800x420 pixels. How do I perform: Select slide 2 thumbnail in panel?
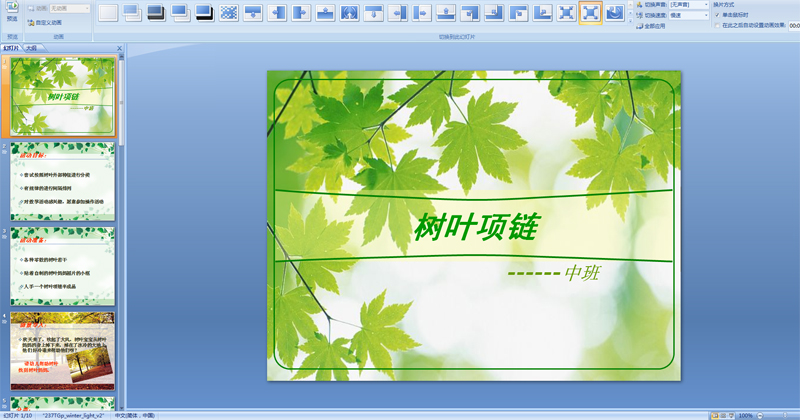coord(63,181)
